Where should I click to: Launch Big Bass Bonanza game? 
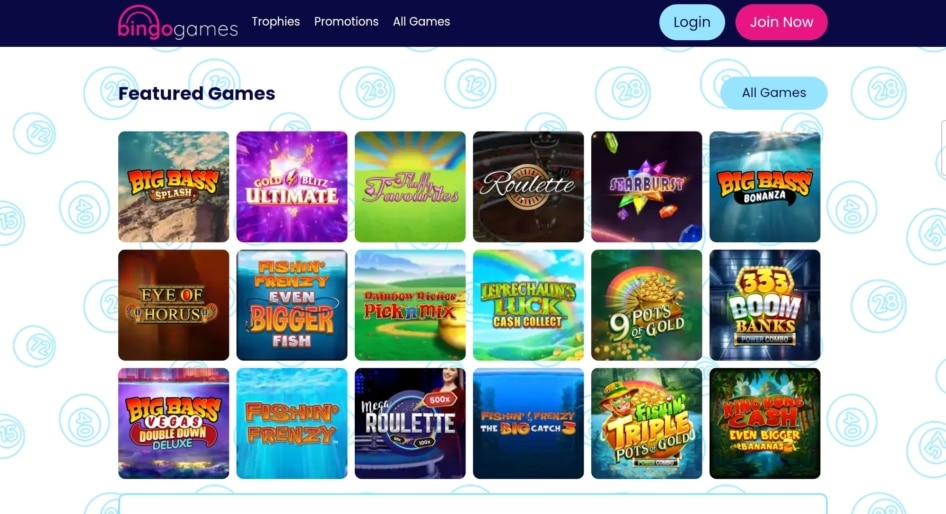coord(765,186)
